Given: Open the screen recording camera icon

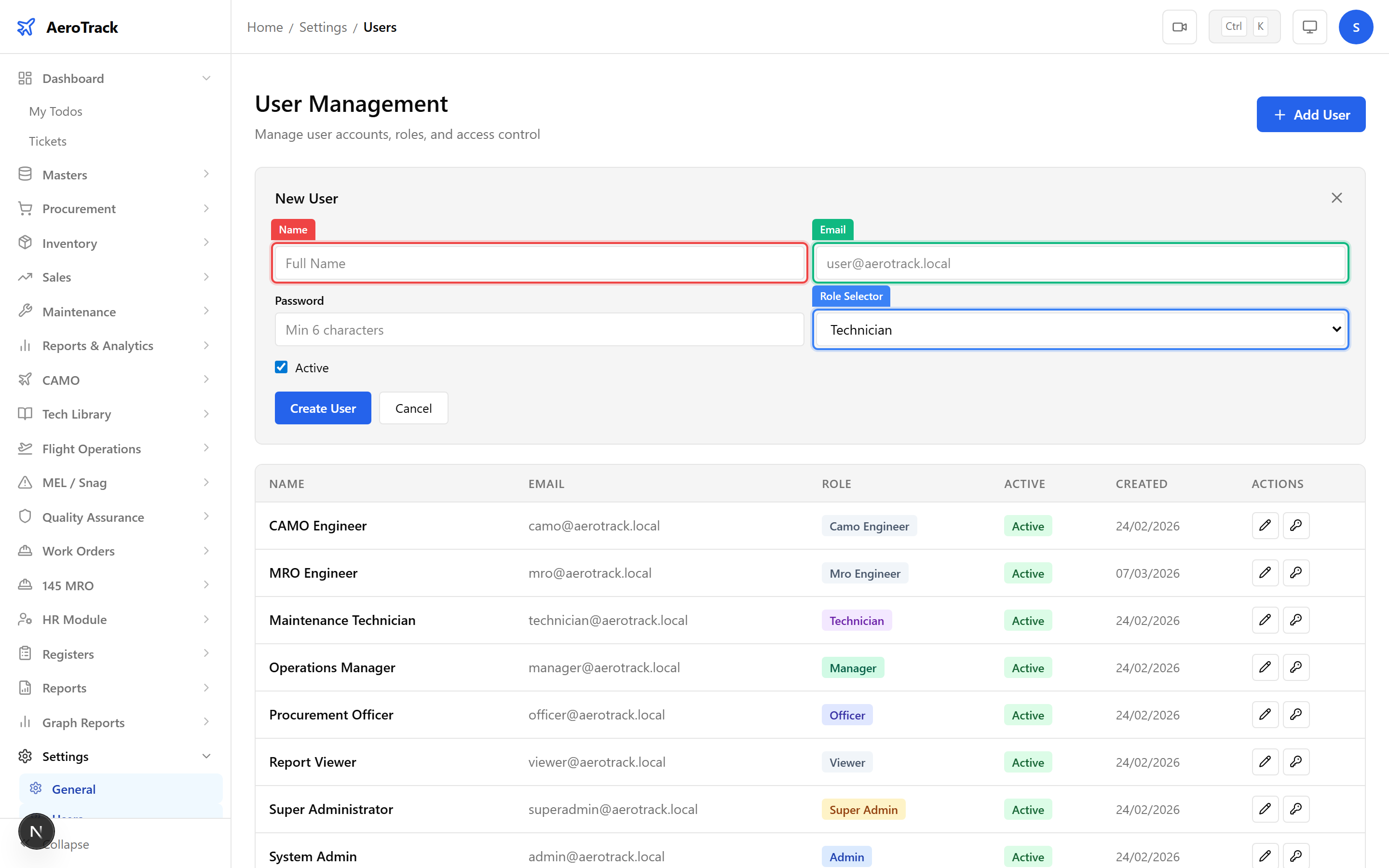Looking at the screenshot, I should pyautogui.click(x=1180, y=27).
